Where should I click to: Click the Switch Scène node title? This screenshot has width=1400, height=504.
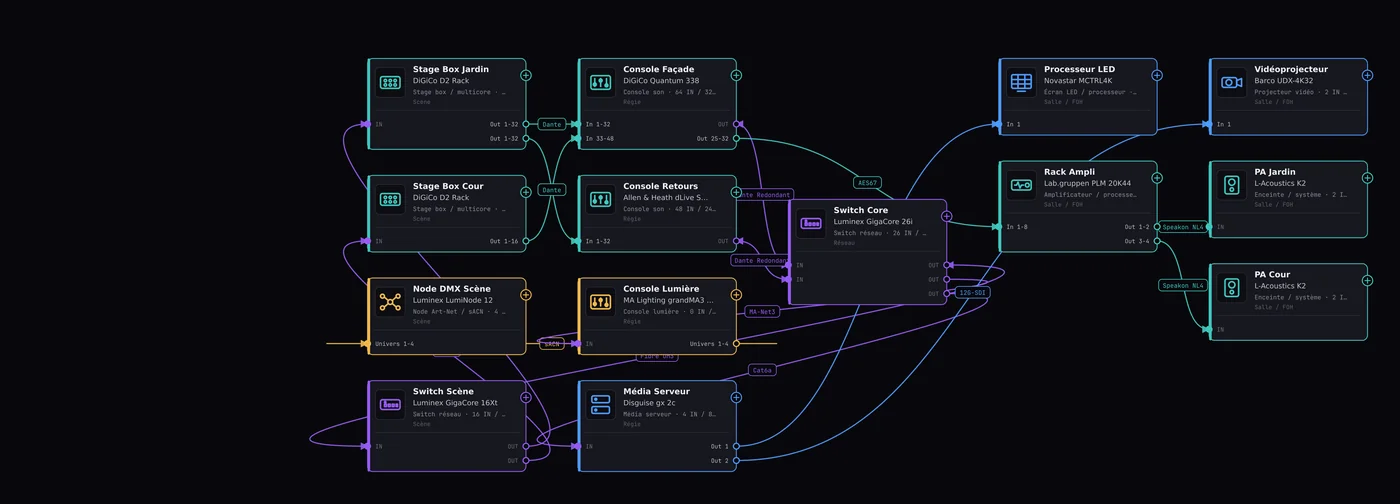click(441, 391)
